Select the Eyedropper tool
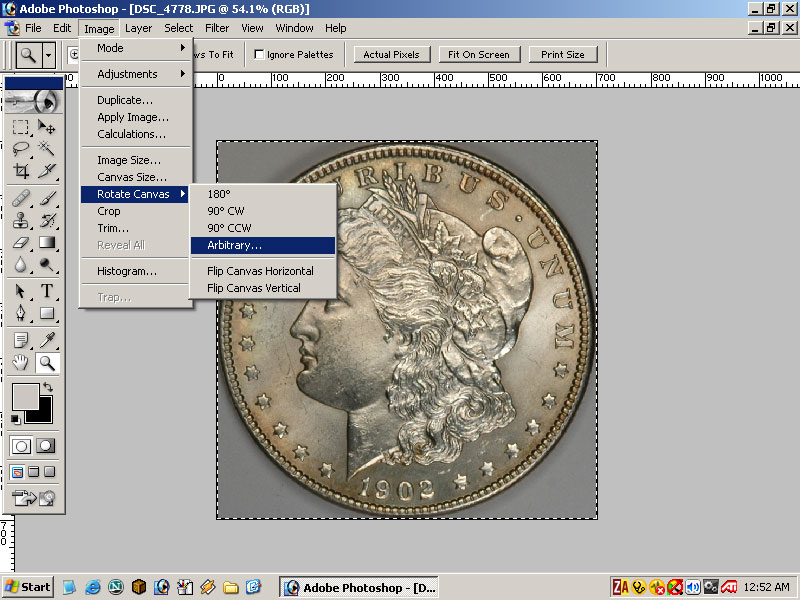The height and width of the screenshot is (600, 800). pos(47,340)
